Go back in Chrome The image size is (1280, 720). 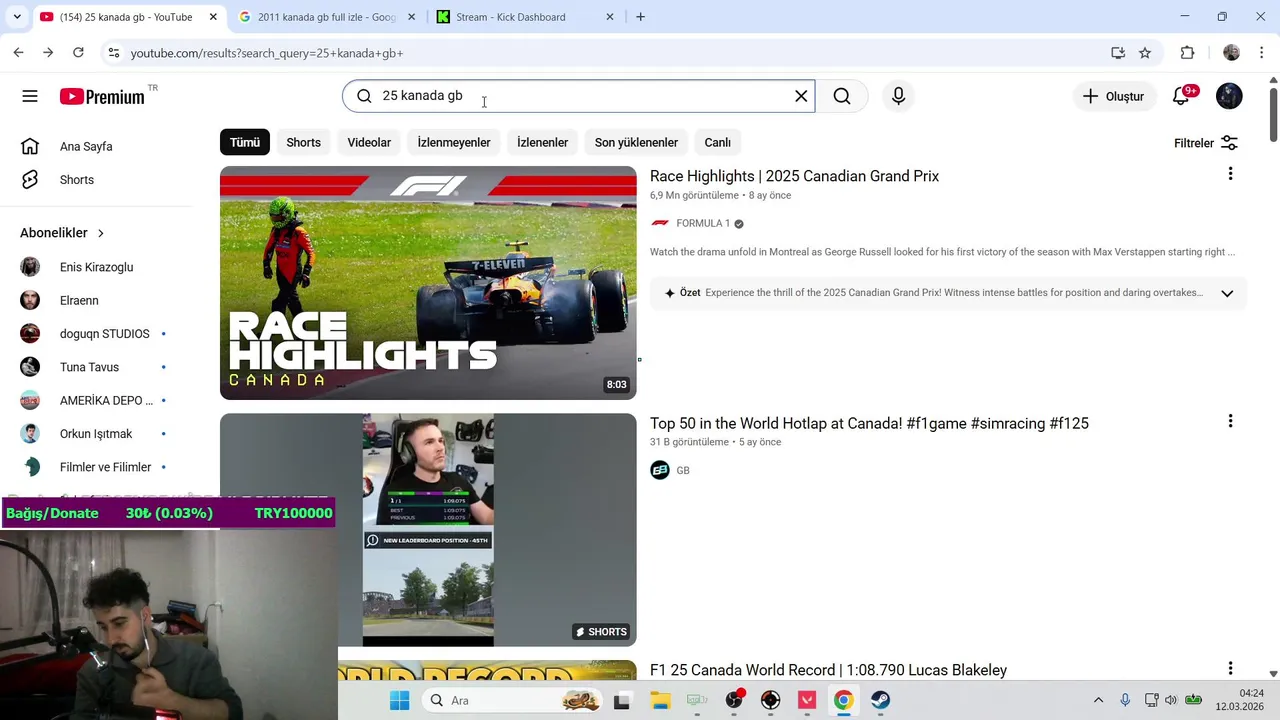(x=18, y=53)
